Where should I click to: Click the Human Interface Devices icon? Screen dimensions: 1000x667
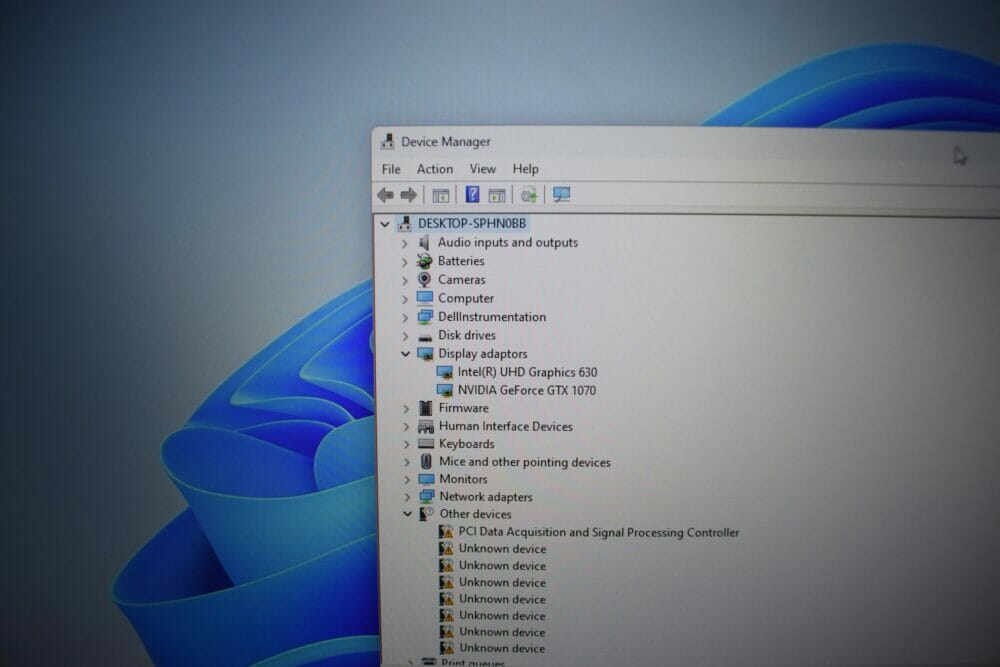[425, 427]
